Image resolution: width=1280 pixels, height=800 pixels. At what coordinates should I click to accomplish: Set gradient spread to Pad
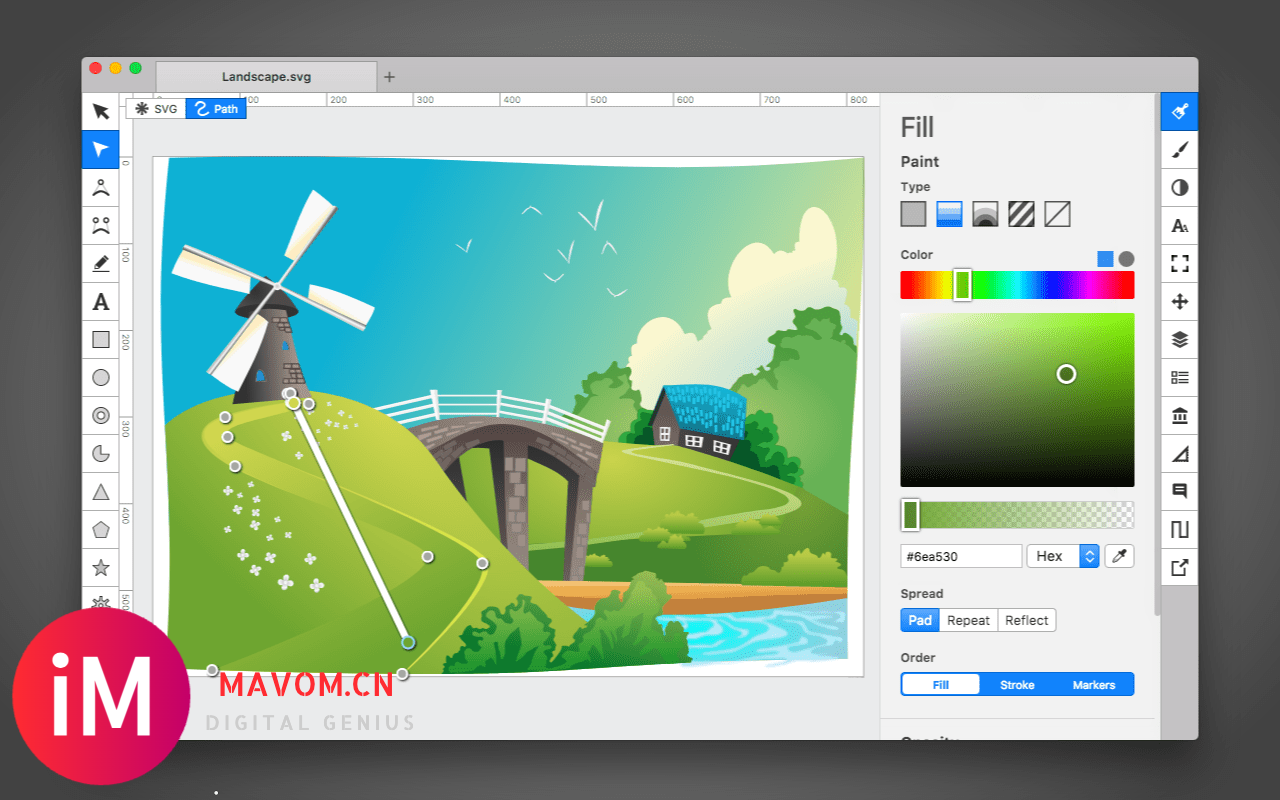(920, 620)
